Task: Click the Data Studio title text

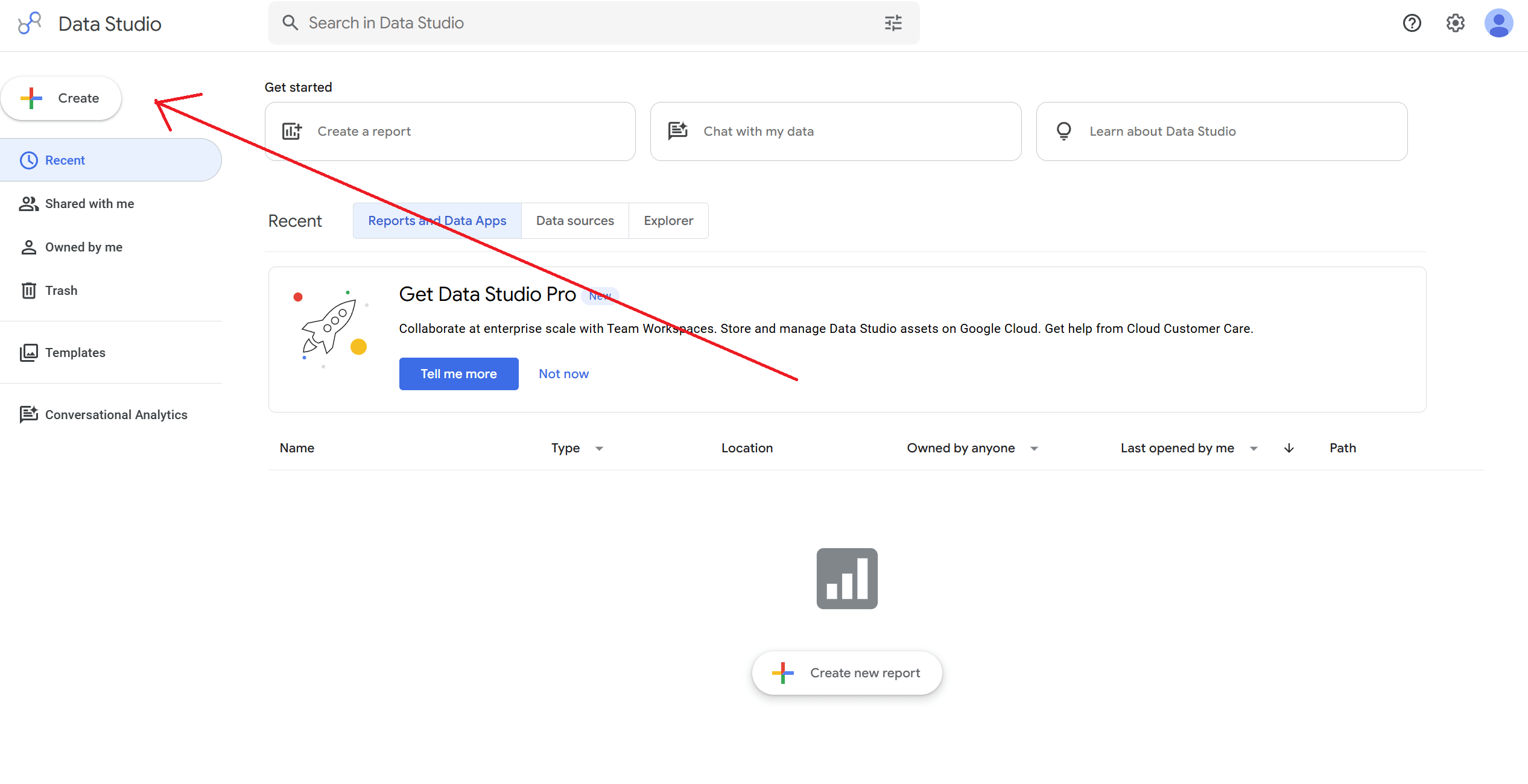Action: [x=110, y=24]
